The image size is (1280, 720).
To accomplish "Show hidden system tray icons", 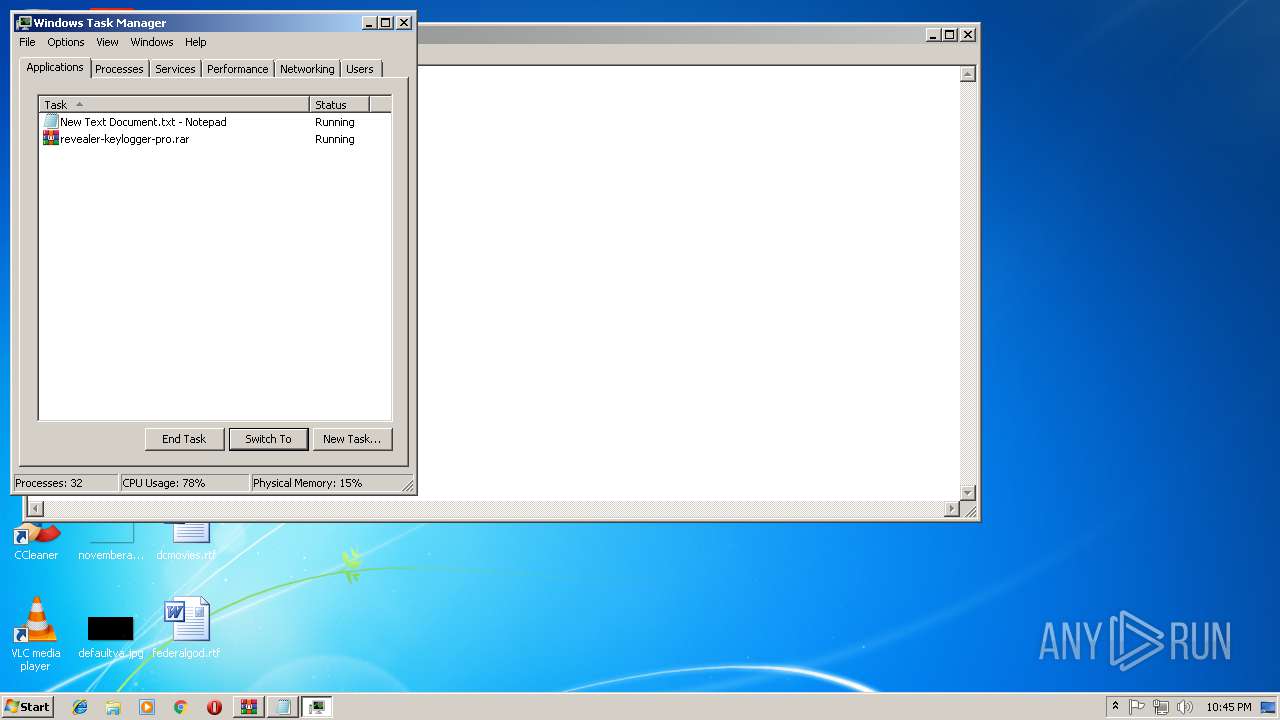I will tap(1115, 707).
